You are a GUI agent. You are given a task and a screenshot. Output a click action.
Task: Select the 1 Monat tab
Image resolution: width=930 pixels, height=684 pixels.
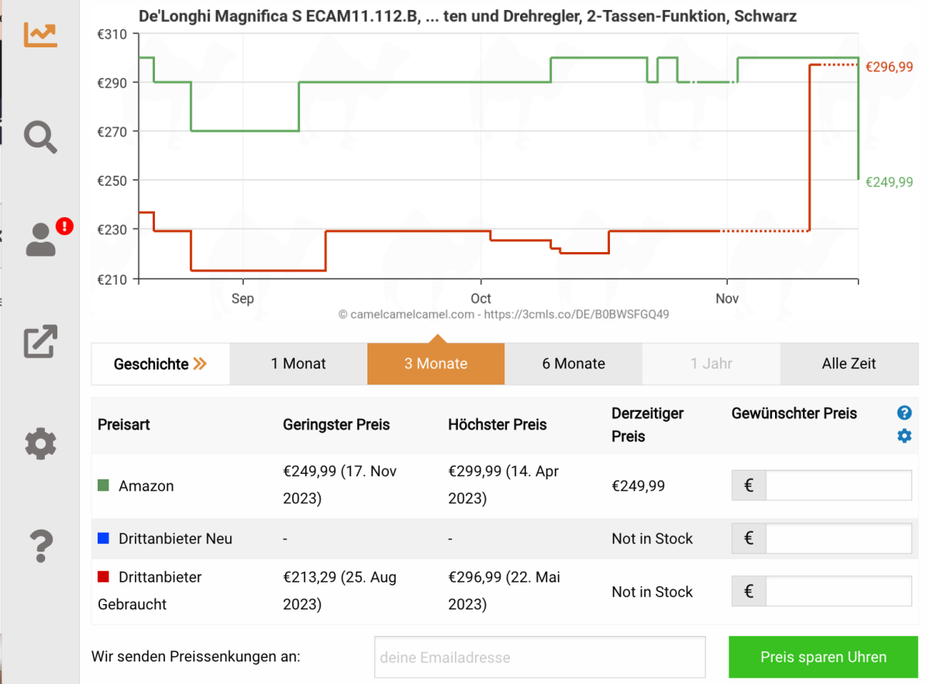(298, 364)
